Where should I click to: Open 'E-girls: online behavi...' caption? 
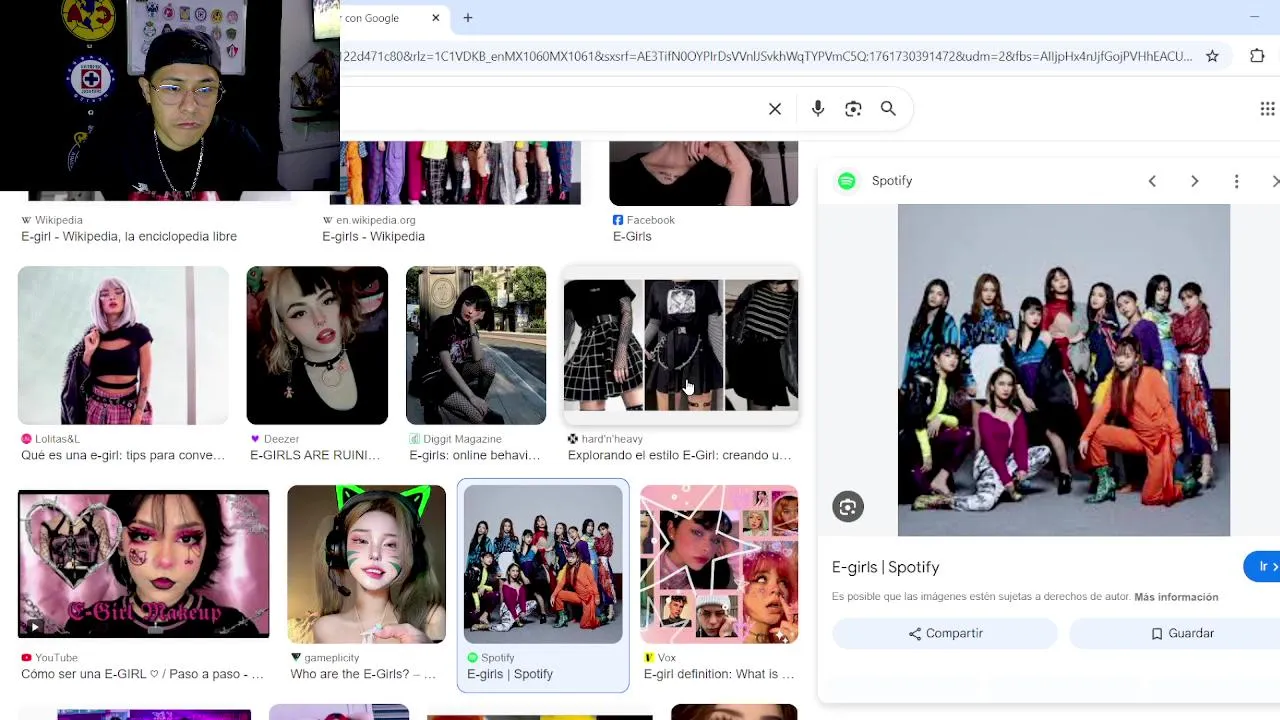point(474,455)
